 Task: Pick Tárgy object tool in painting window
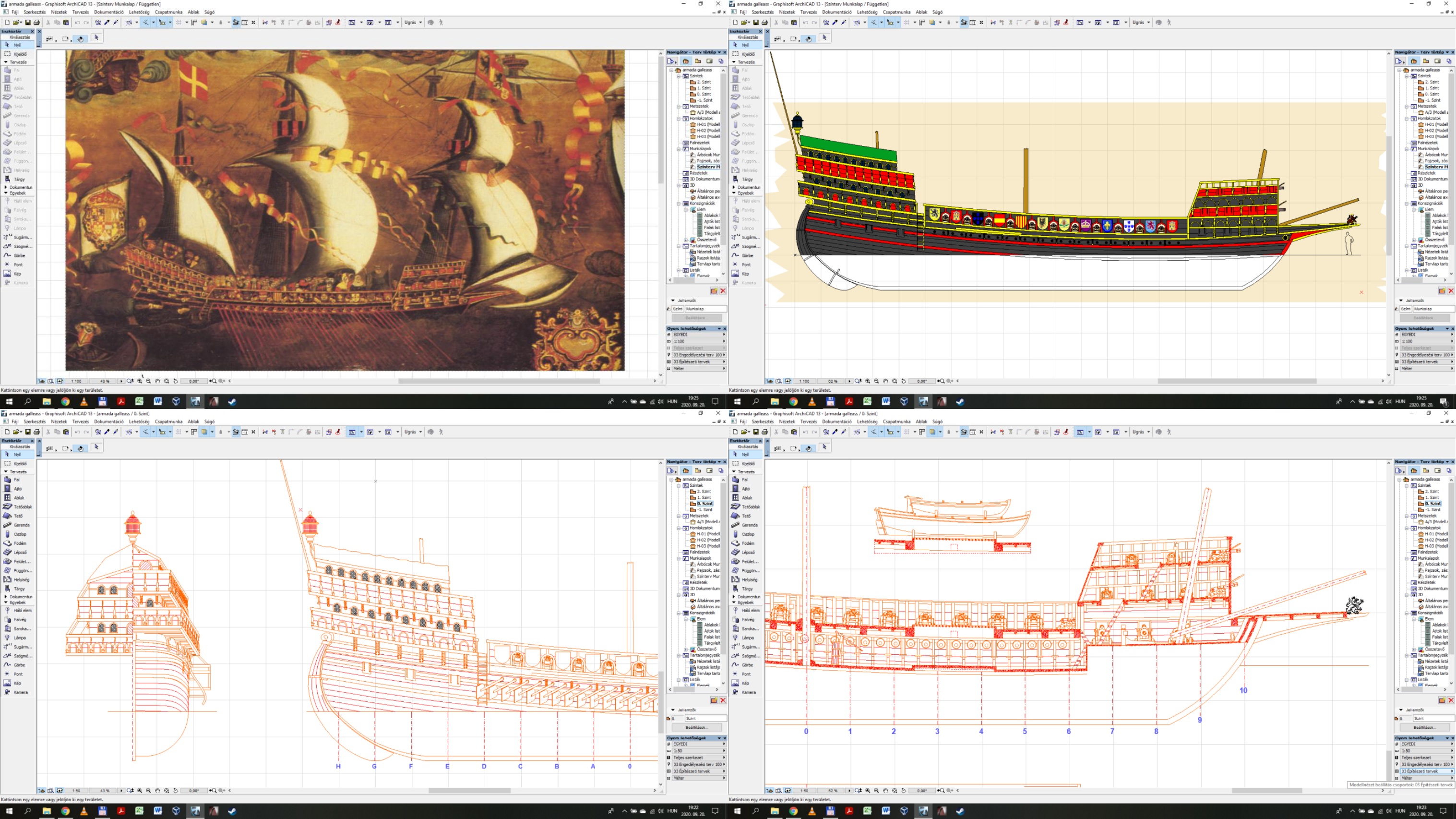click(17, 179)
